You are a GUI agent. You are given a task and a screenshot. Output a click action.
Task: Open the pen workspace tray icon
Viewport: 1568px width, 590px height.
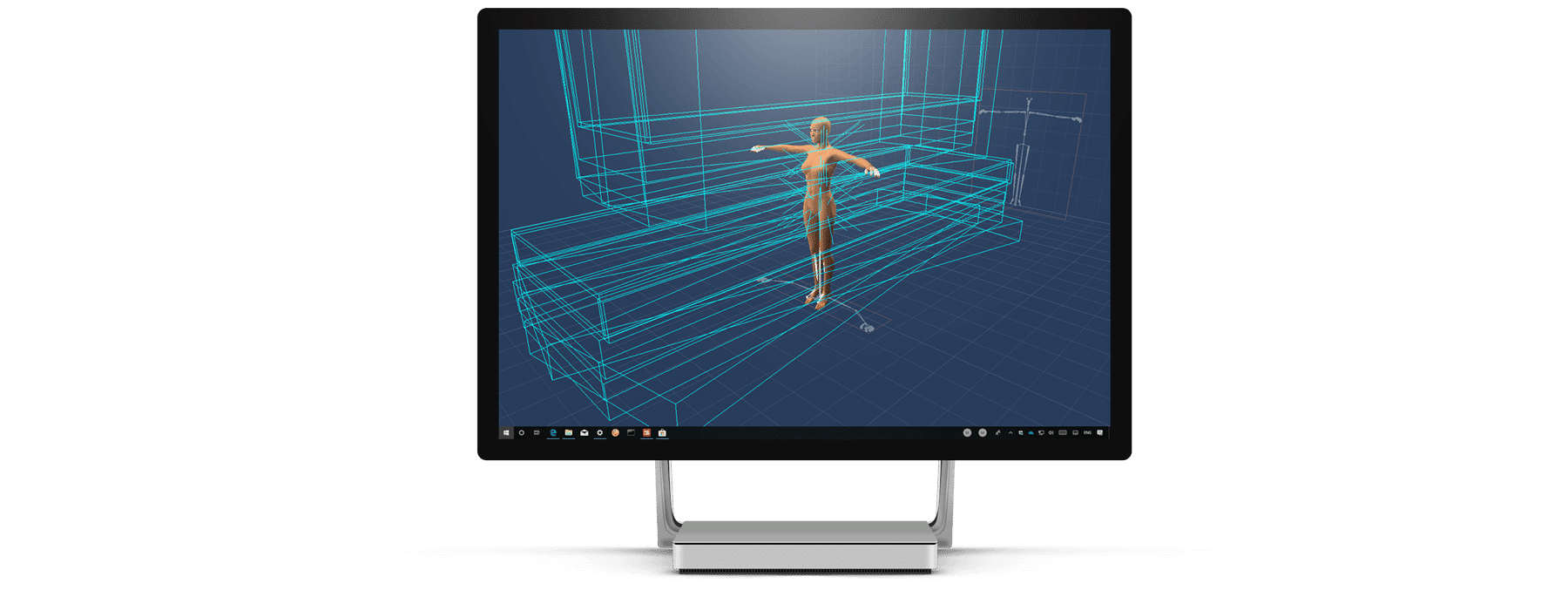[x=998, y=432]
